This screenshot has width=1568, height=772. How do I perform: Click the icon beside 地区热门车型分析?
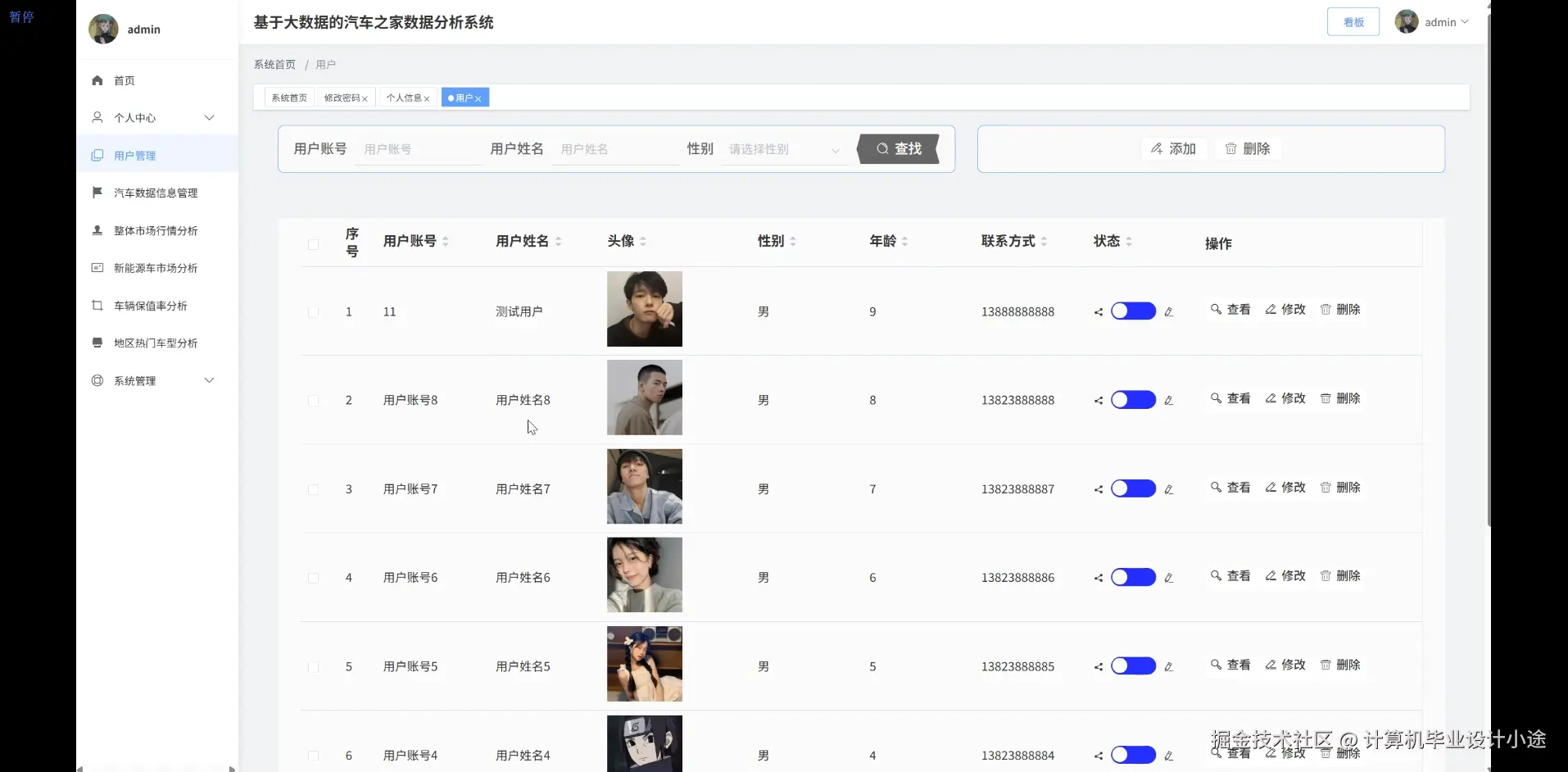[x=97, y=343]
